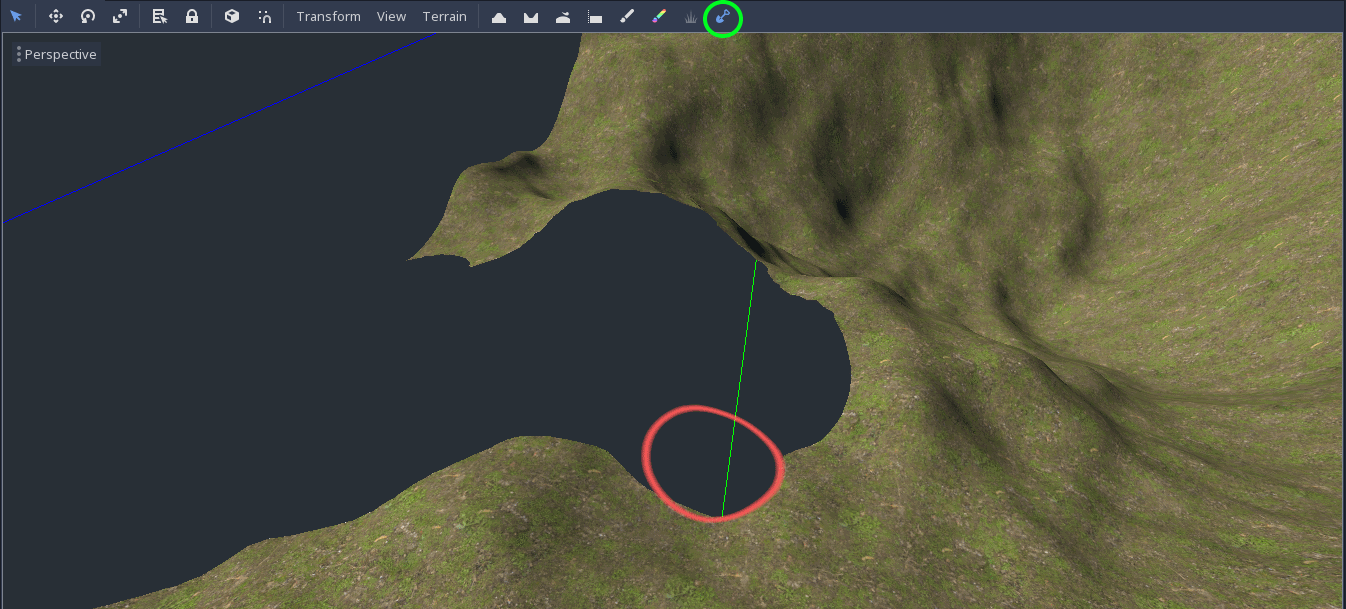
Task: Open the View menu
Action: (391, 16)
